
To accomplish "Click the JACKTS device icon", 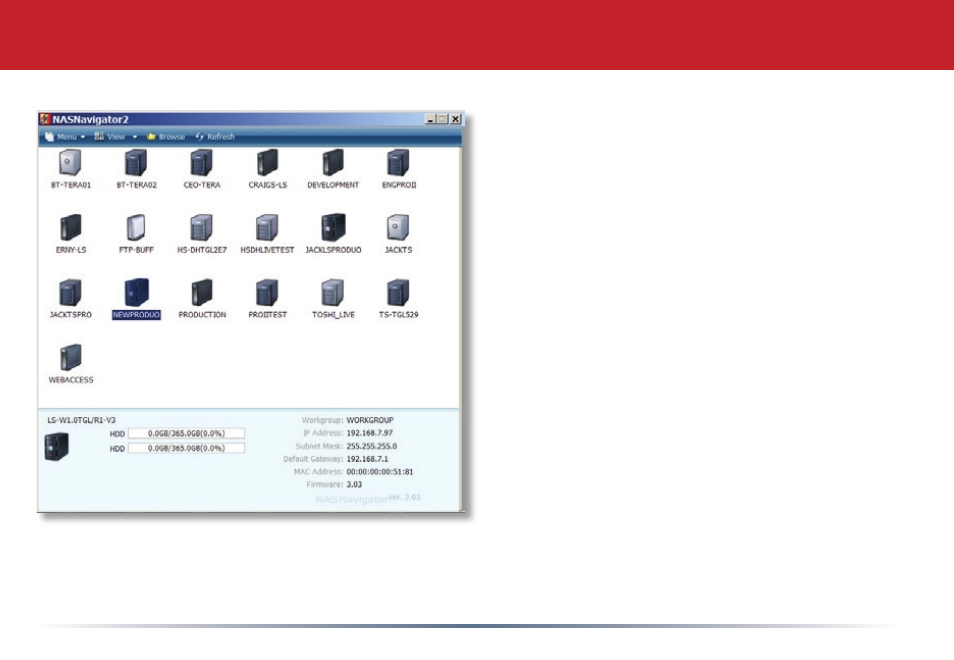I will 399,228.
